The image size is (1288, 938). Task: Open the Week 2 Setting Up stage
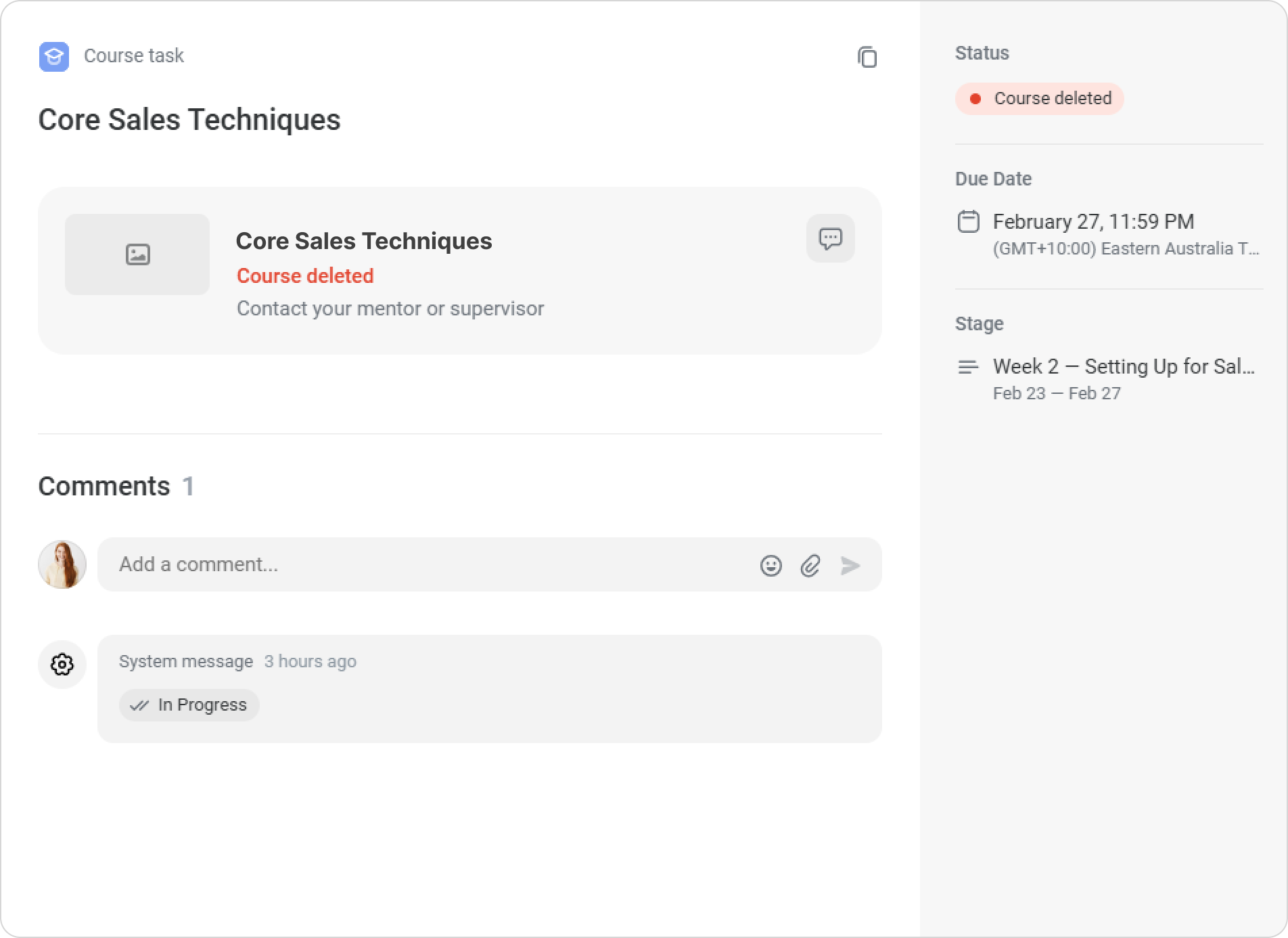tap(1123, 367)
